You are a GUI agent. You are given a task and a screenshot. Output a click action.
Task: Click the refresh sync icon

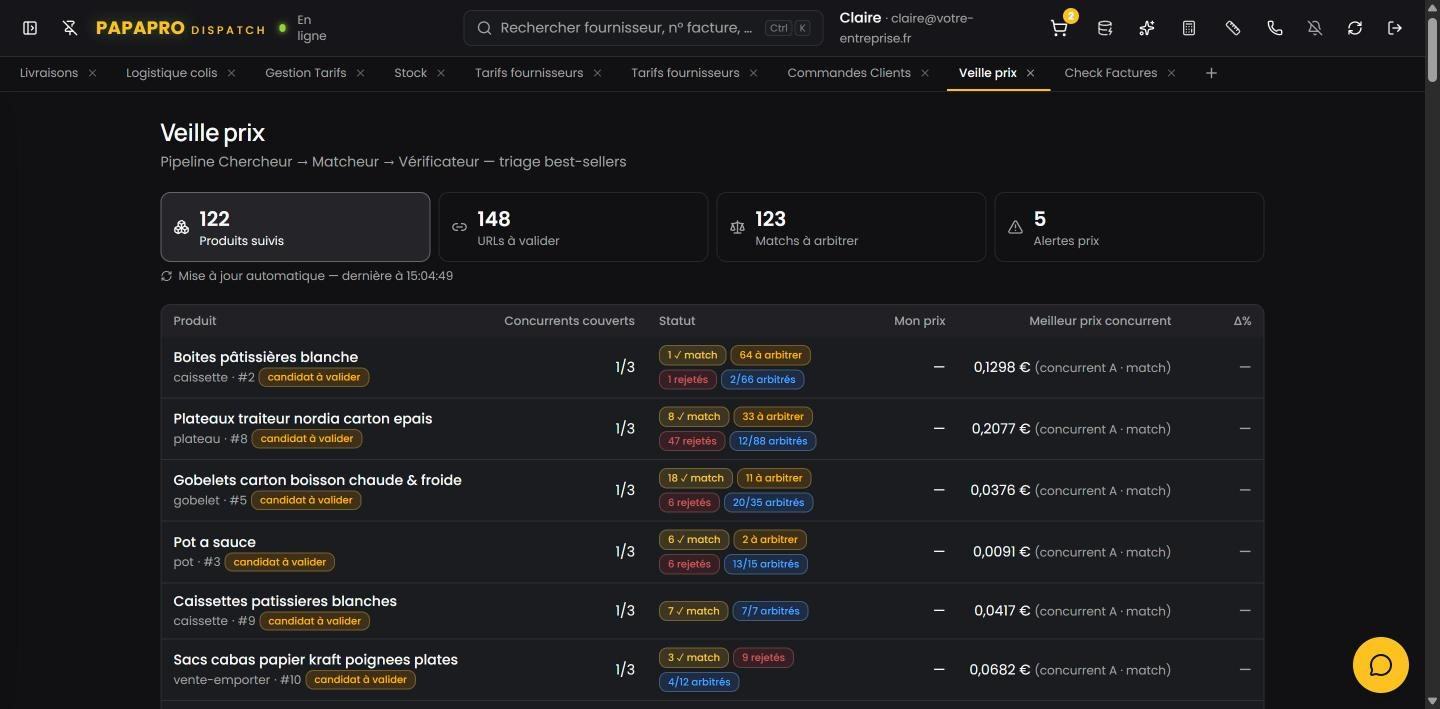tap(1355, 28)
